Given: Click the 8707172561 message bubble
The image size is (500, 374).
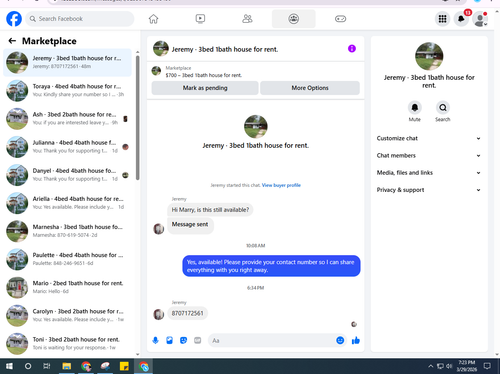Looking at the screenshot, I should [x=187, y=313].
